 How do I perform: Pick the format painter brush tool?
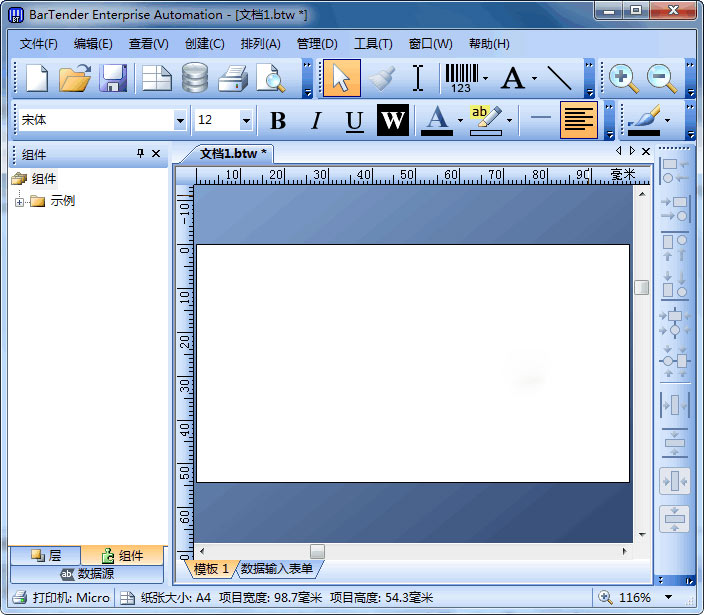382,78
